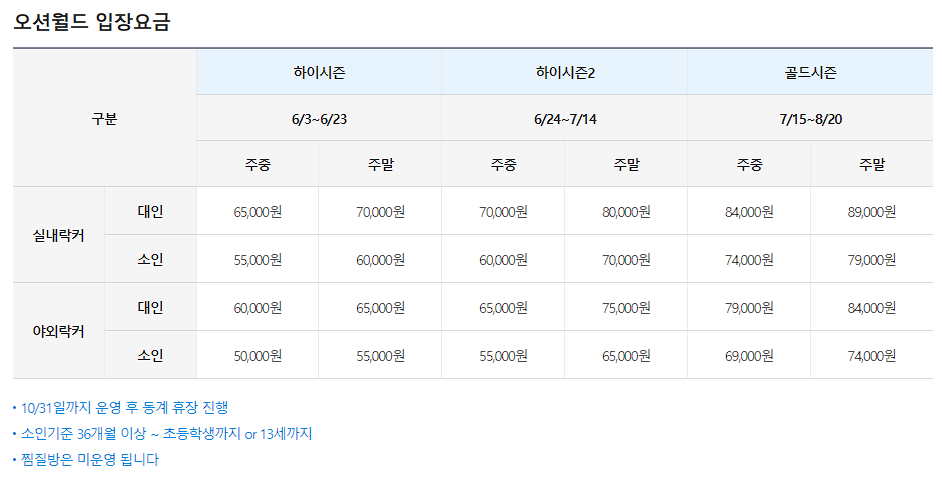Screen dimensions: 942x482
Task: Click 대인 label in the 실내락커 group
Action: pos(150,212)
